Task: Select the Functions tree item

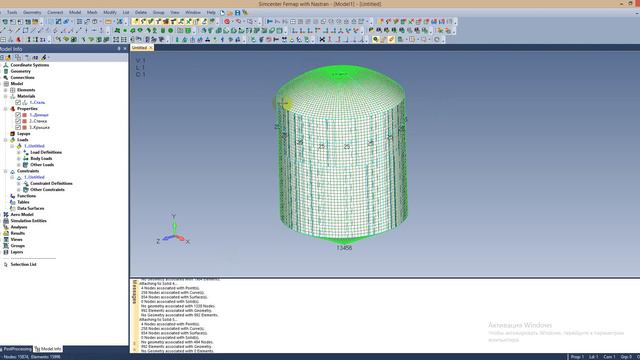Action: point(27,196)
